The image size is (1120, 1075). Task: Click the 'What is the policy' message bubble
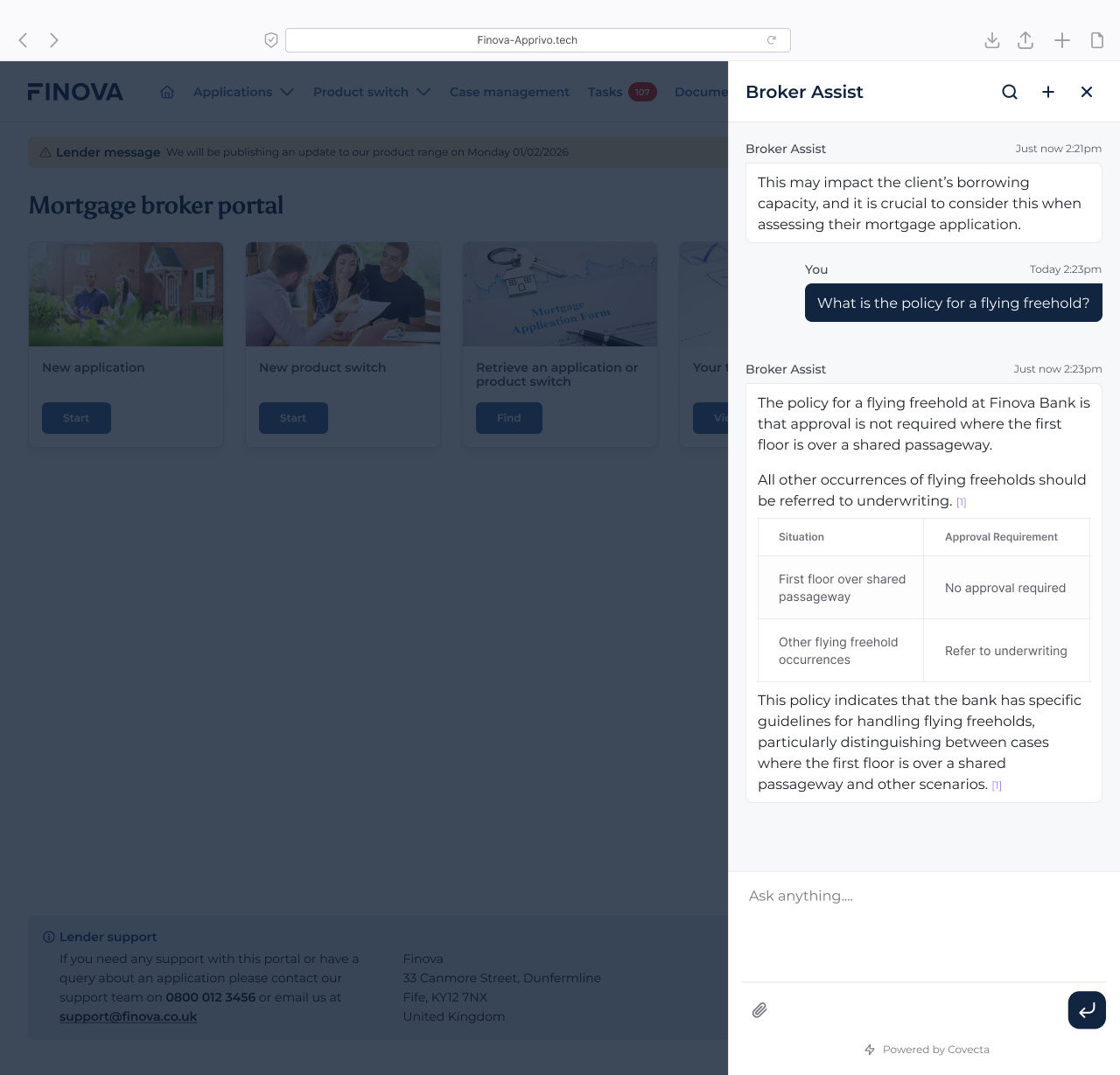[x=954, y=304]
